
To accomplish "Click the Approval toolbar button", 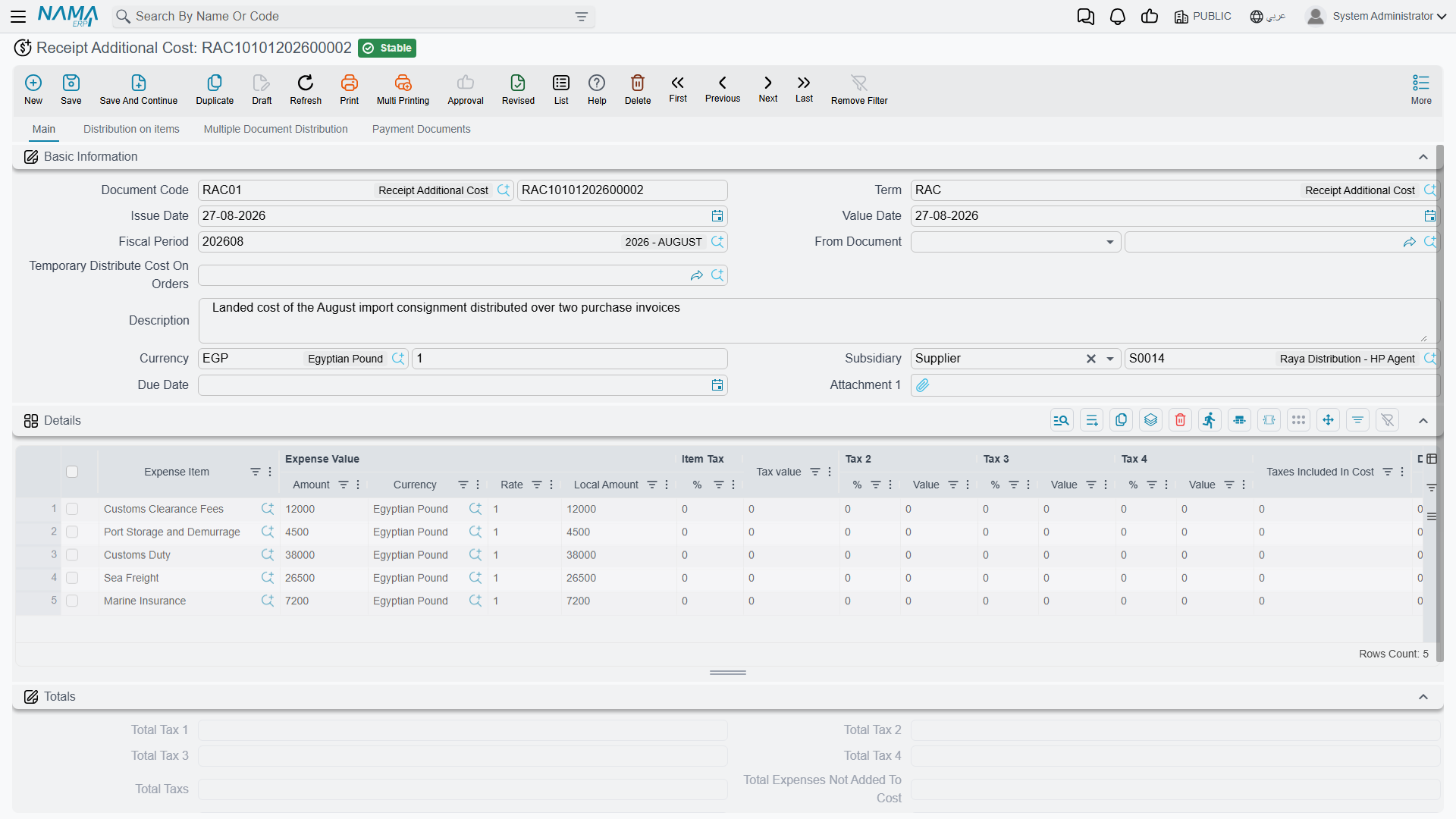I will pos(466,89).
